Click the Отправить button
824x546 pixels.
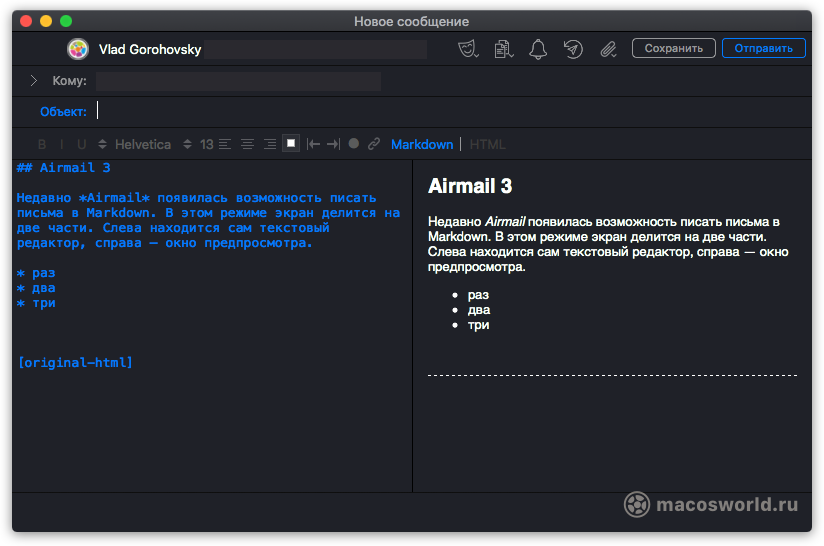pos(764,48)
